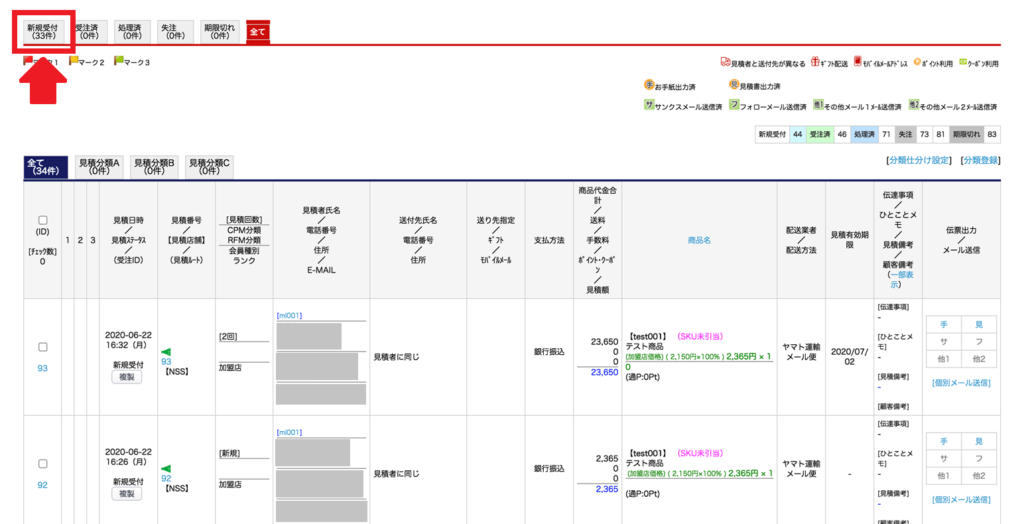Click the green フ icon for フォローメール送信済
Viewport: 1024px width, 524px height.
[734, 105]
